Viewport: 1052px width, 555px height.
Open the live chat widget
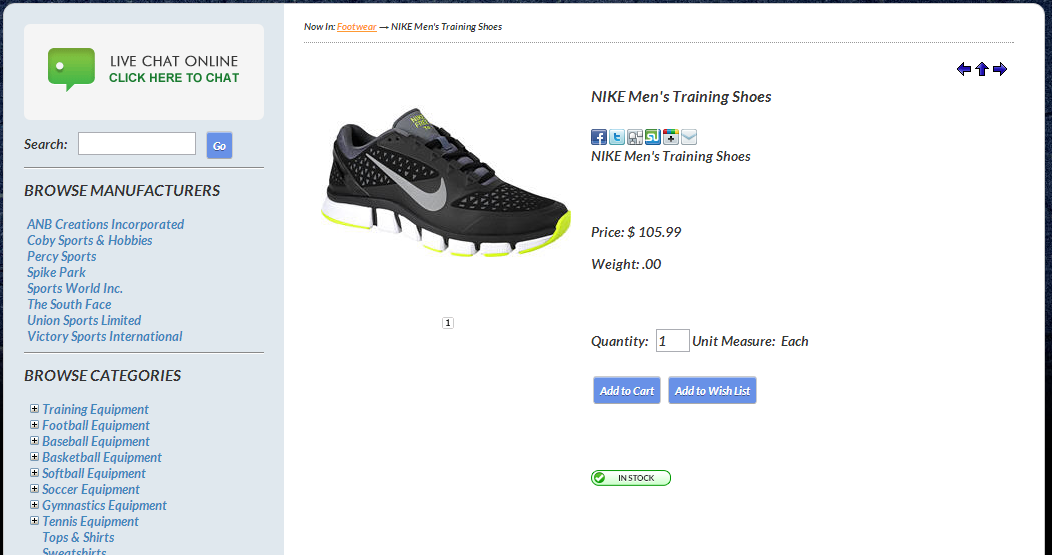pyautogui.click(x=144, y=71)
